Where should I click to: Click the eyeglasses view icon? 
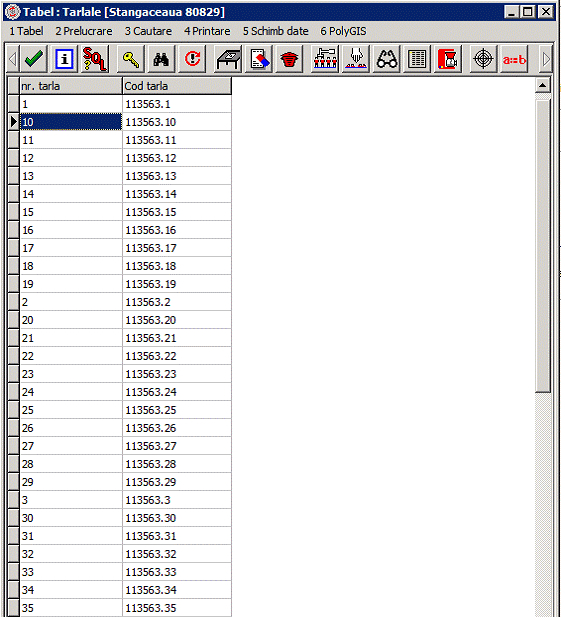(x=386, y=59)
